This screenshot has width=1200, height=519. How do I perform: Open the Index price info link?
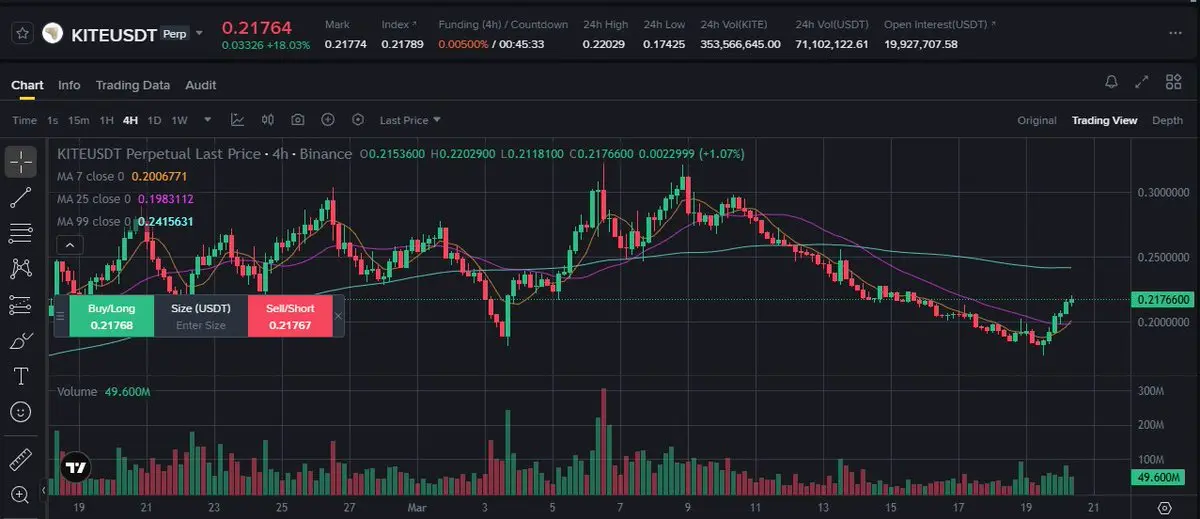click(400, 24)
